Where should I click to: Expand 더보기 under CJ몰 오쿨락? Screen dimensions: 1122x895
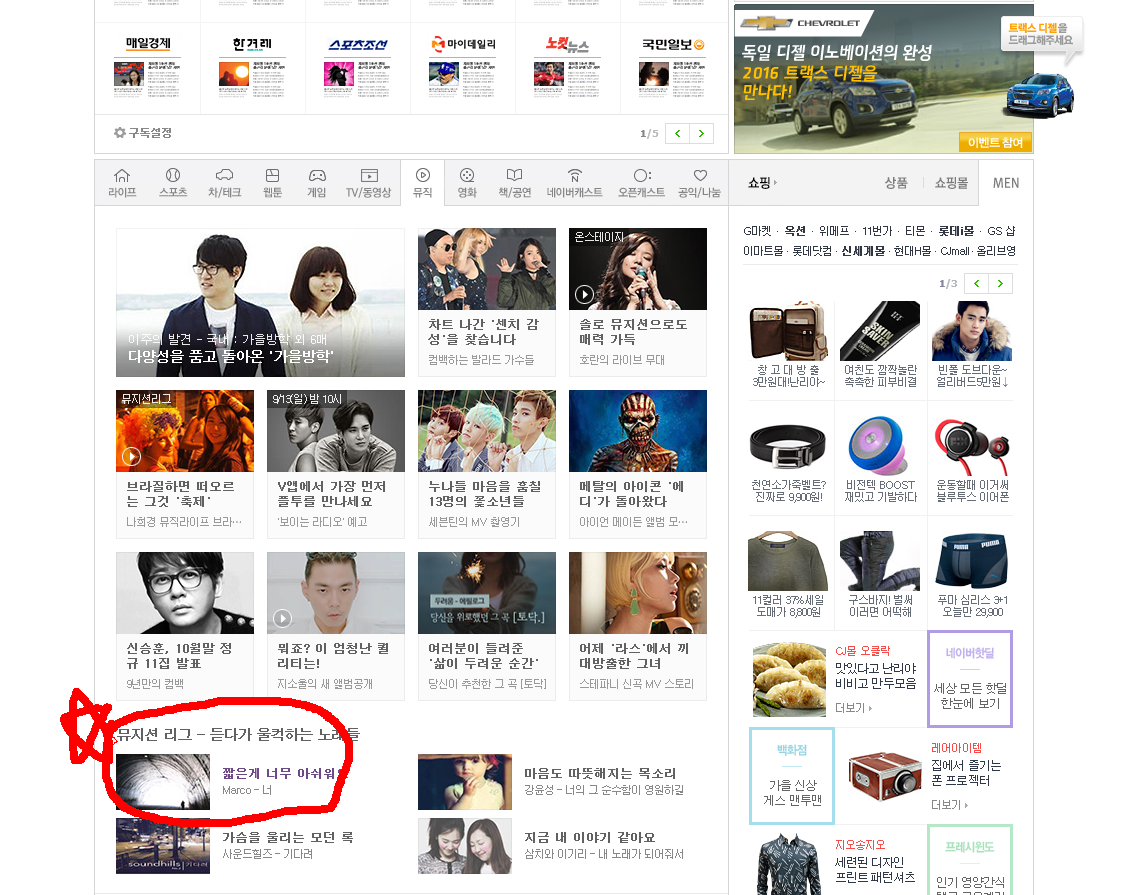point(853,708)
